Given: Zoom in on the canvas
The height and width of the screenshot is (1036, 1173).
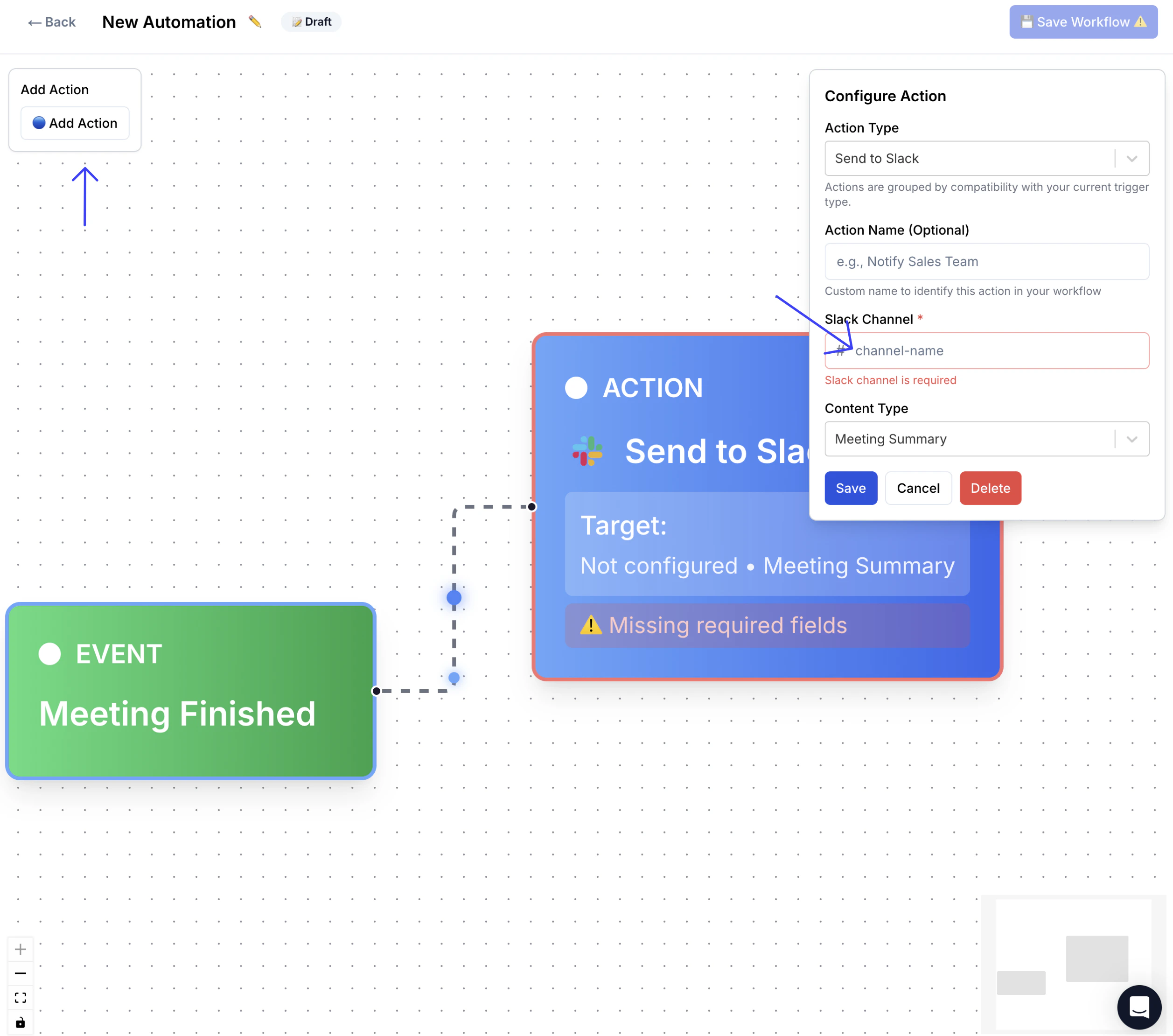Looking at the screenshot, I should coord(20,949).
